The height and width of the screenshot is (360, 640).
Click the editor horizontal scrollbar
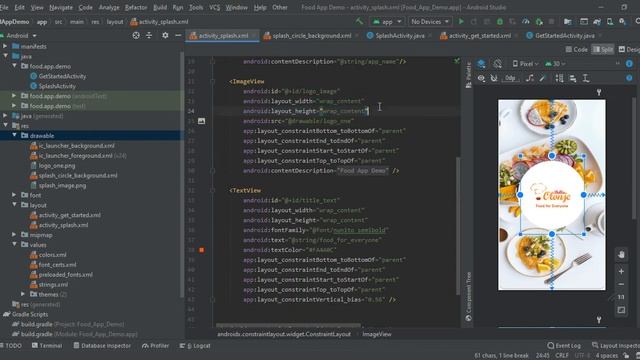288,325
